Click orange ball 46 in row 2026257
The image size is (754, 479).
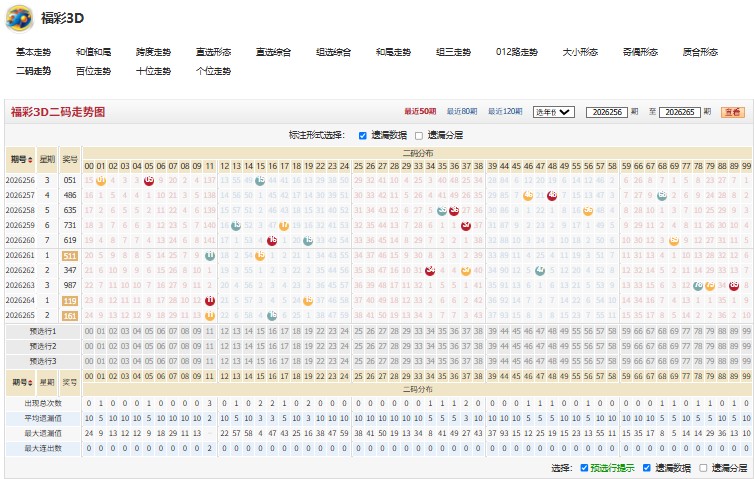coord(528,196)
